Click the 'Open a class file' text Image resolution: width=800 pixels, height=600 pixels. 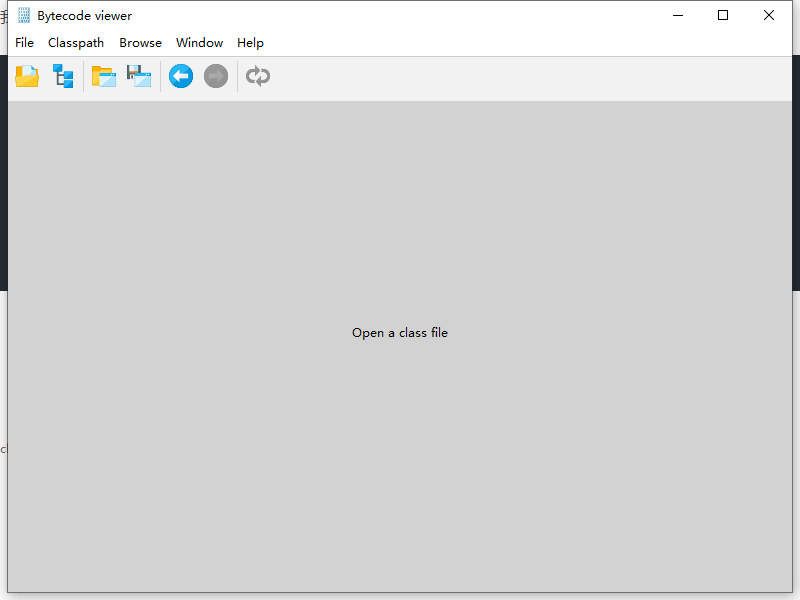(x=400, y=333)
